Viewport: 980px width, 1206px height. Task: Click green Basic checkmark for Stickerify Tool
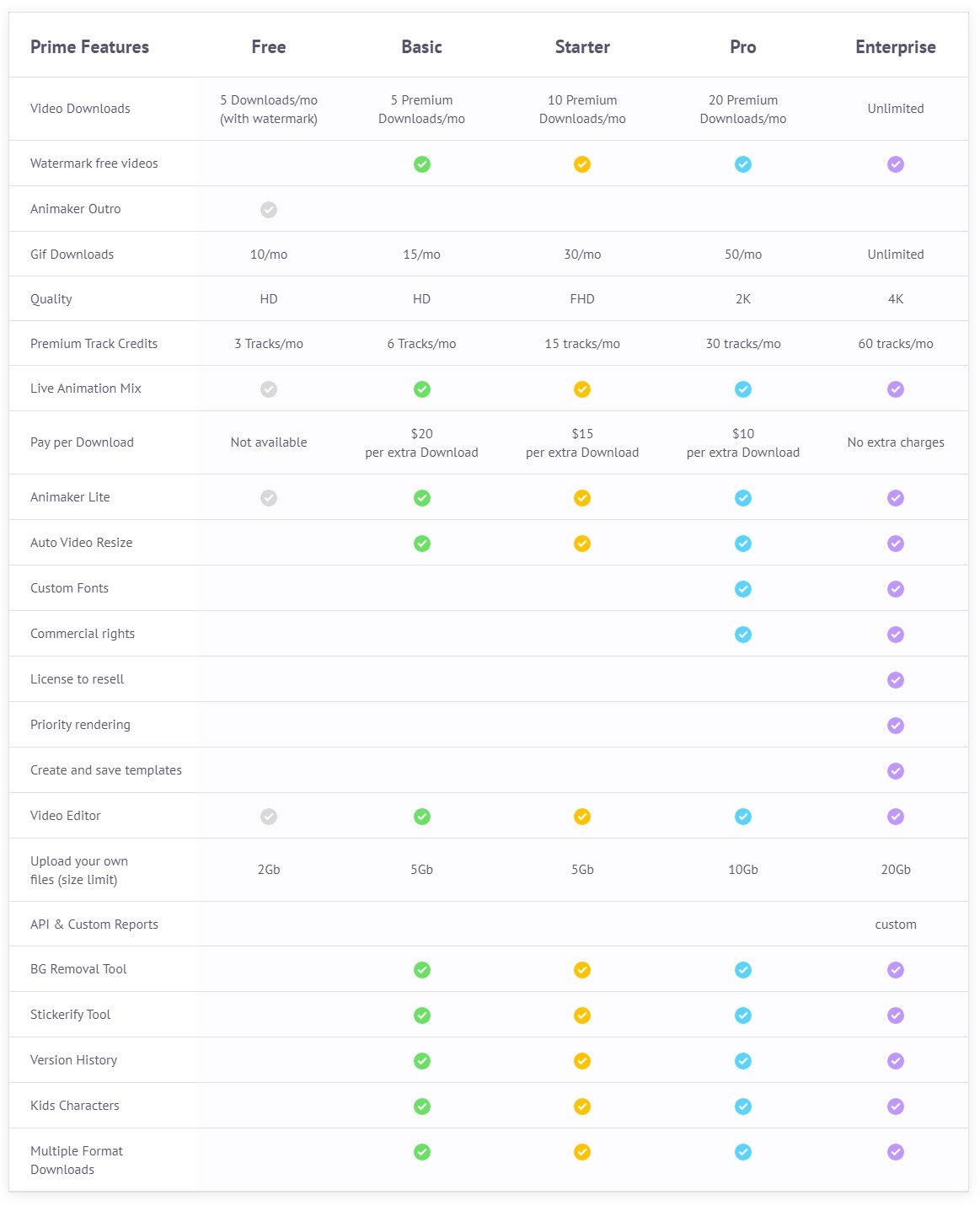point(422,1016)
